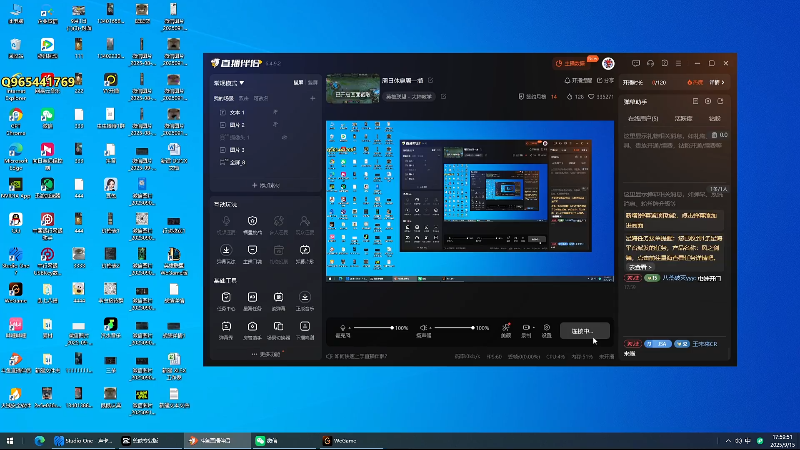Open the 常规模式 mode dropdown
This screenshot has width=800, height=450.
coord(229,83)
